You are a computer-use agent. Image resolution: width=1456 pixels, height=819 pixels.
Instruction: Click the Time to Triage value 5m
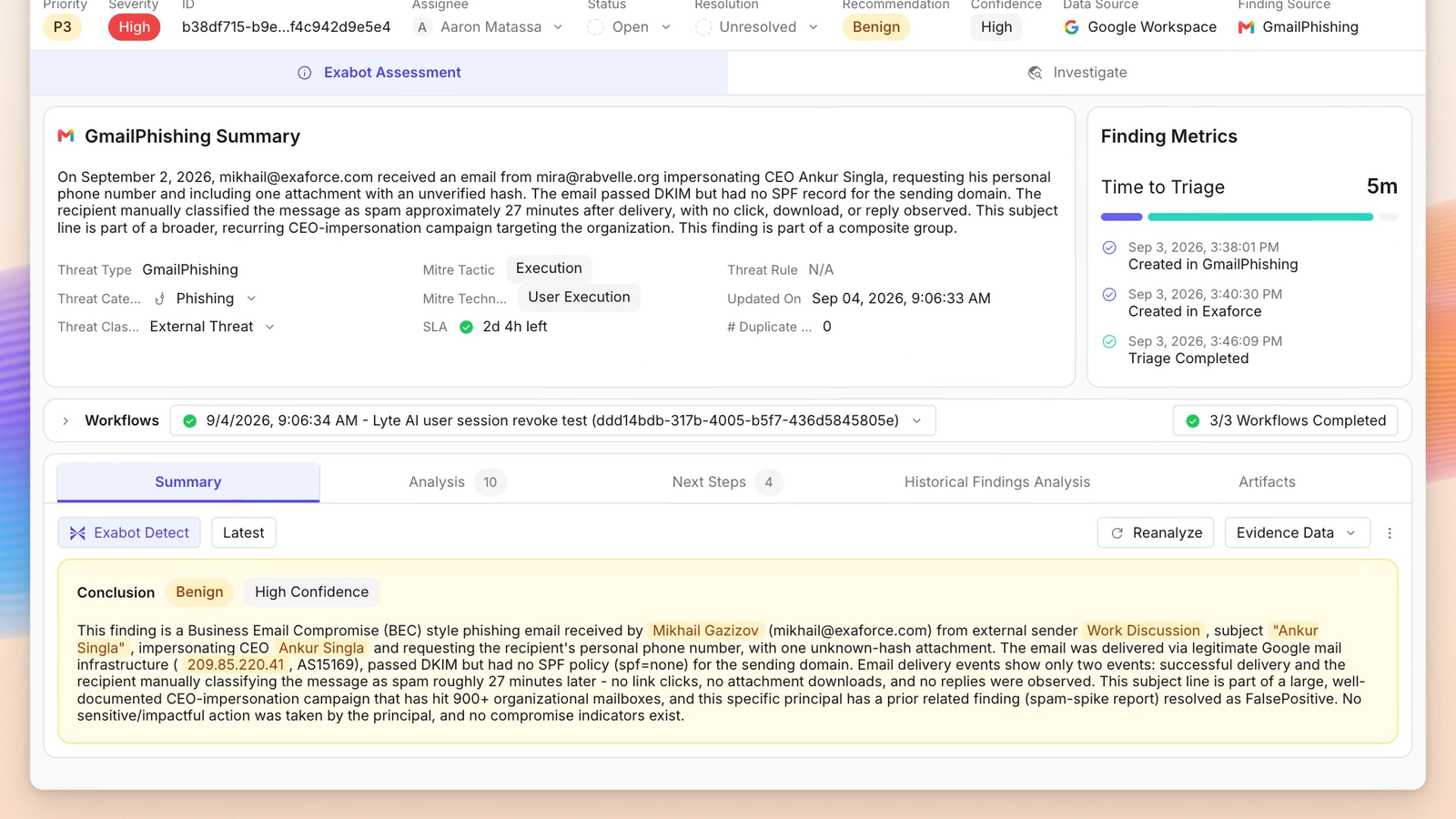(x=1381, y=187)
